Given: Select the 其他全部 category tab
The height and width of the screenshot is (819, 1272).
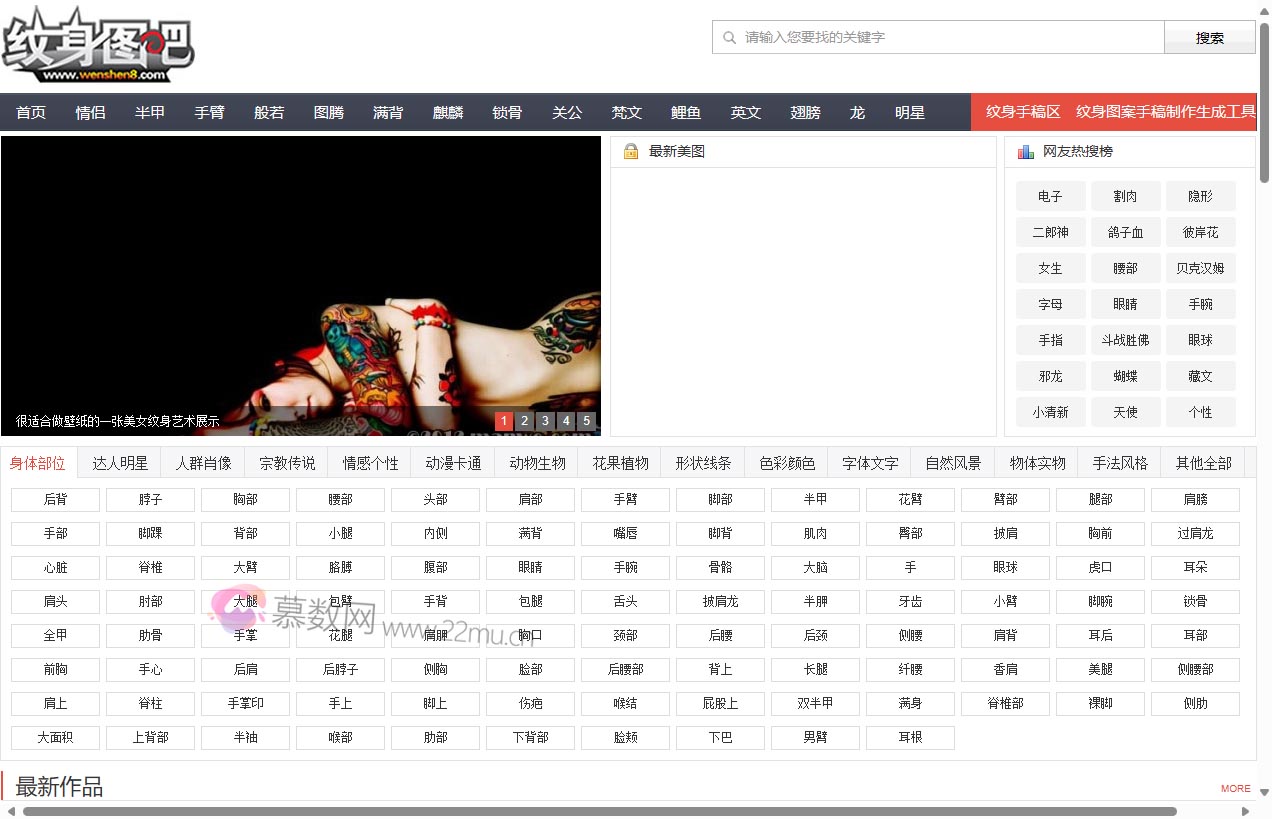Looking at the screenshot, I should pyautogui.click(x=1203, y=464).
